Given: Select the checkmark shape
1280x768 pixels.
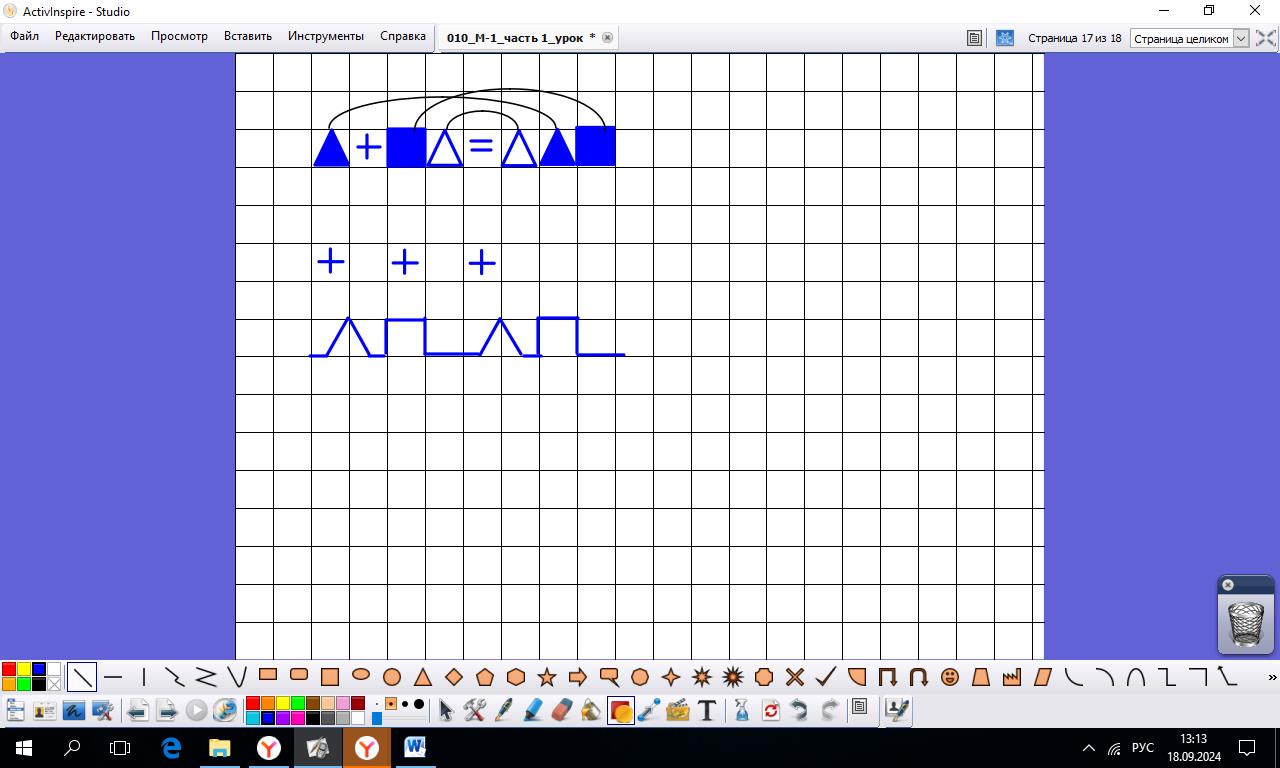Looking at the screenshot, I should [826, 677].
